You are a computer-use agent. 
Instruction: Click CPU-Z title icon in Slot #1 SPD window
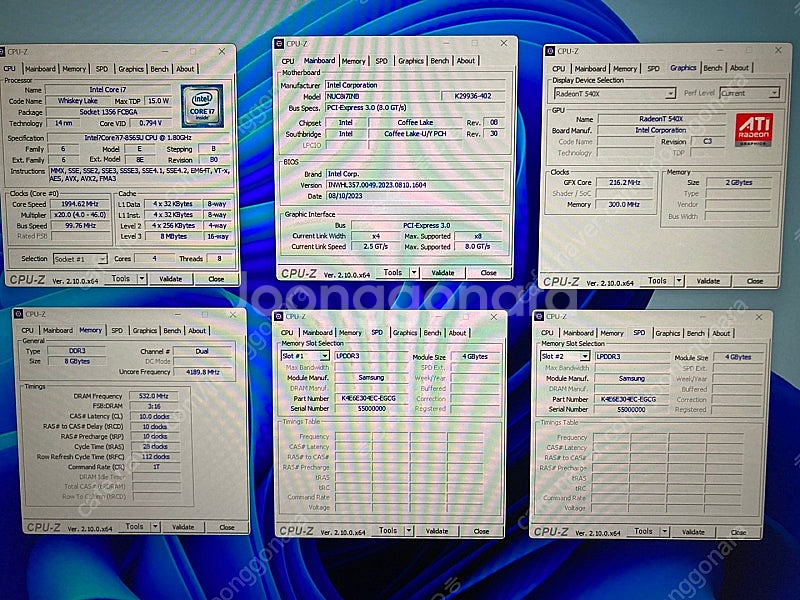coord(279,317)
